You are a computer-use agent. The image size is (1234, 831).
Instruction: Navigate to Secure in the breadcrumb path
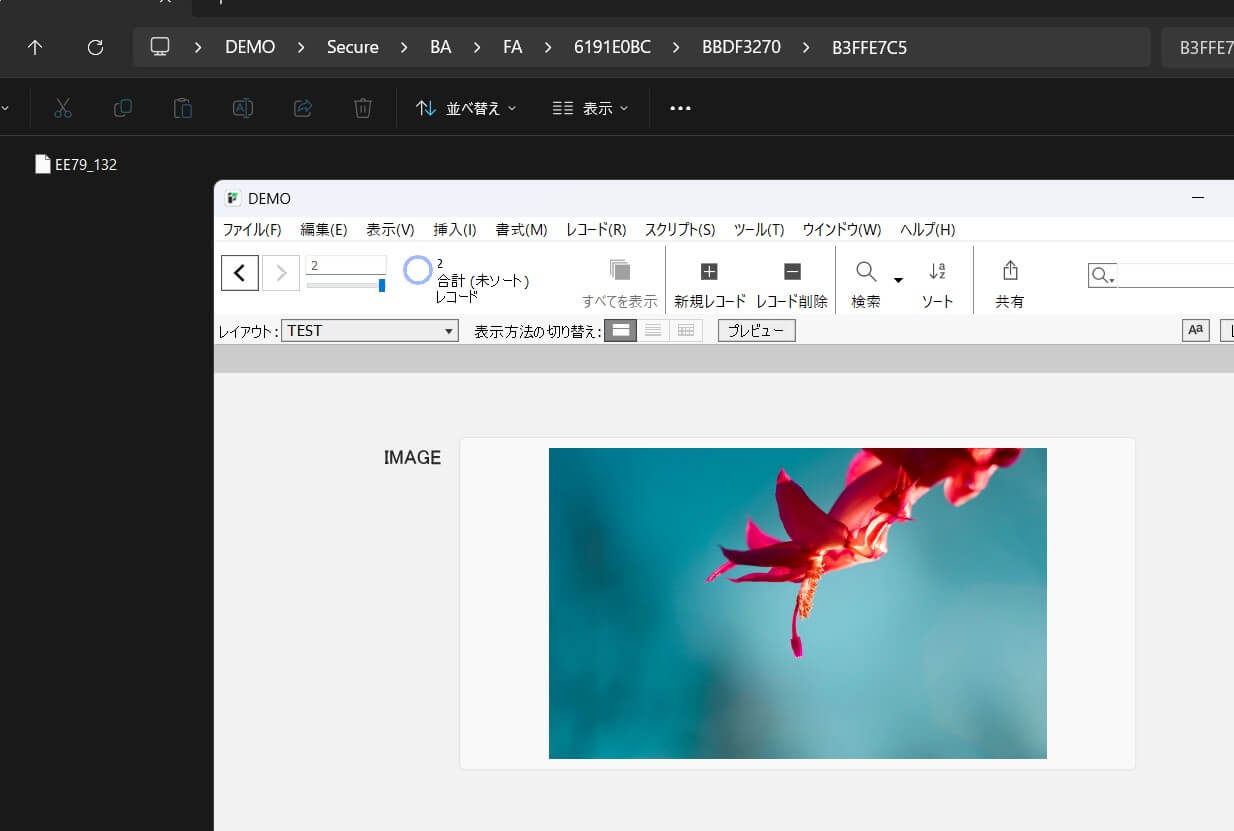tap(352, 46)
